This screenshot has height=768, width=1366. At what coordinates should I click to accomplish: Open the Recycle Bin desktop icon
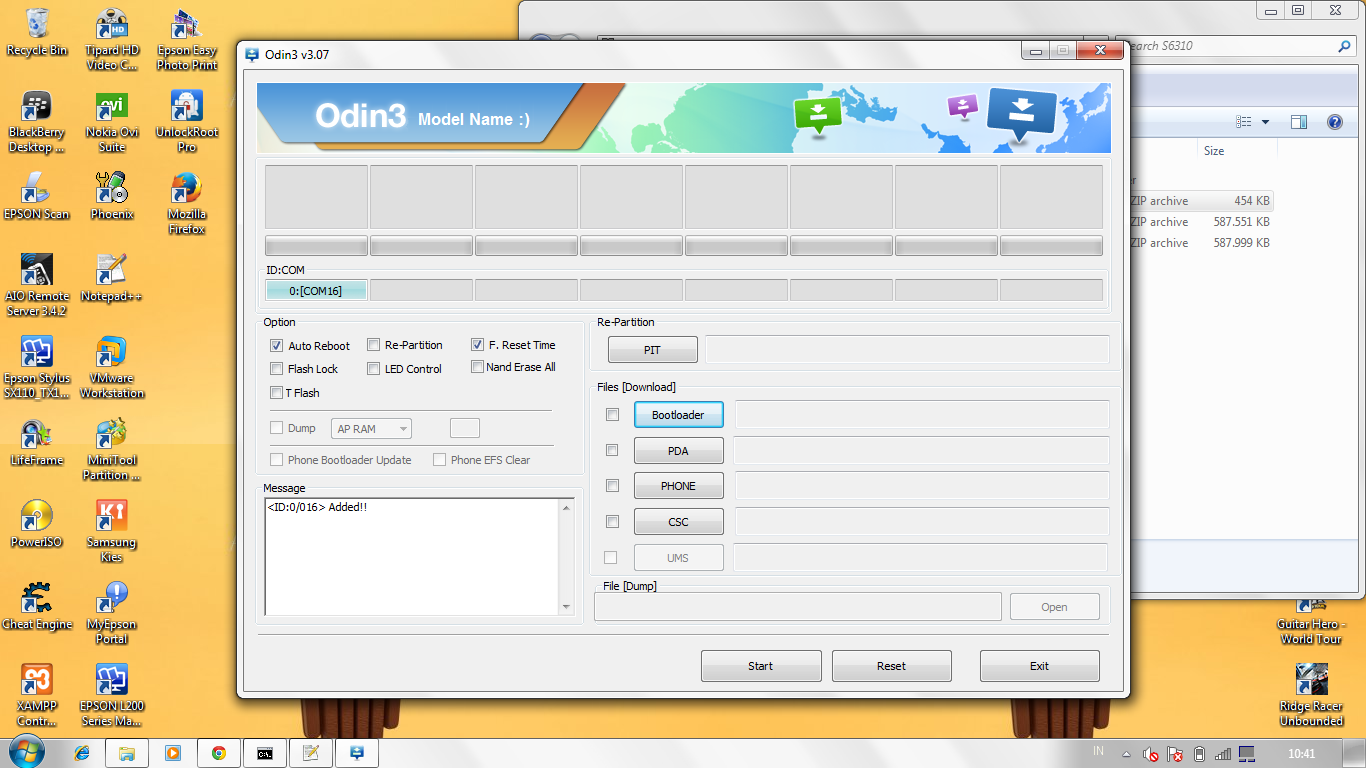(x=37, y=32)
